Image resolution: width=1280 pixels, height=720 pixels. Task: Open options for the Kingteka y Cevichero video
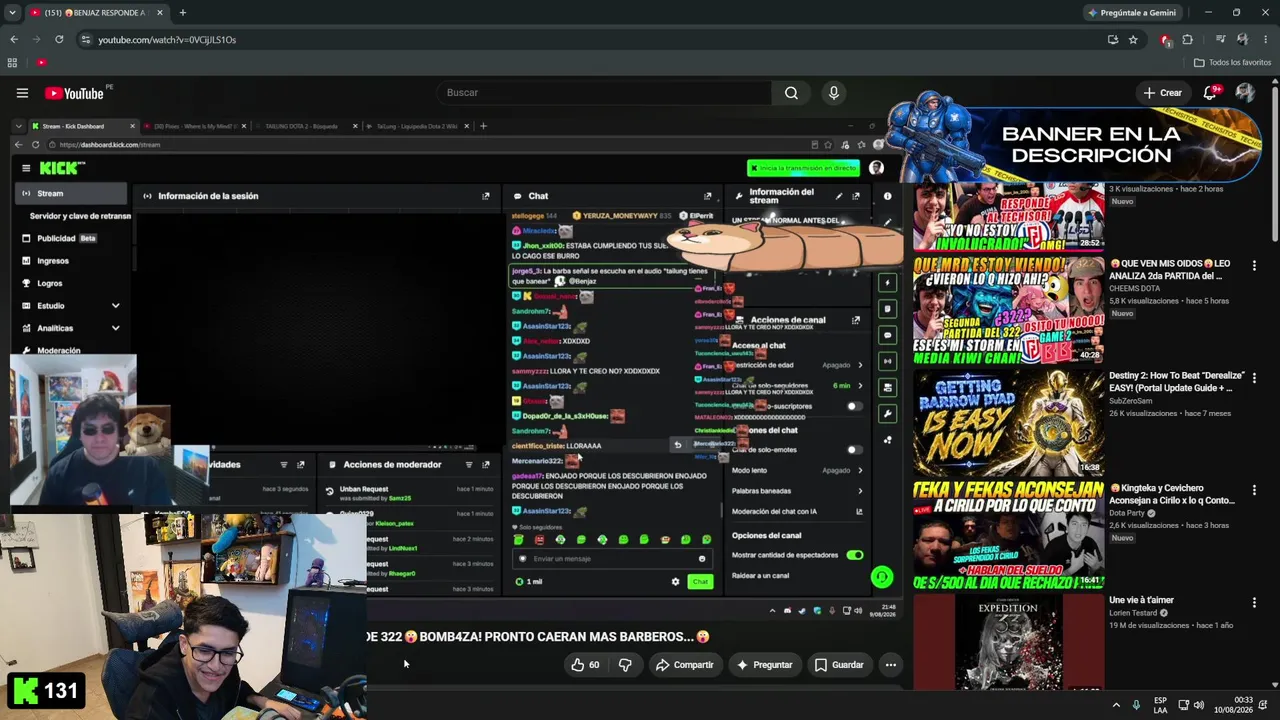click(1254, 490)
